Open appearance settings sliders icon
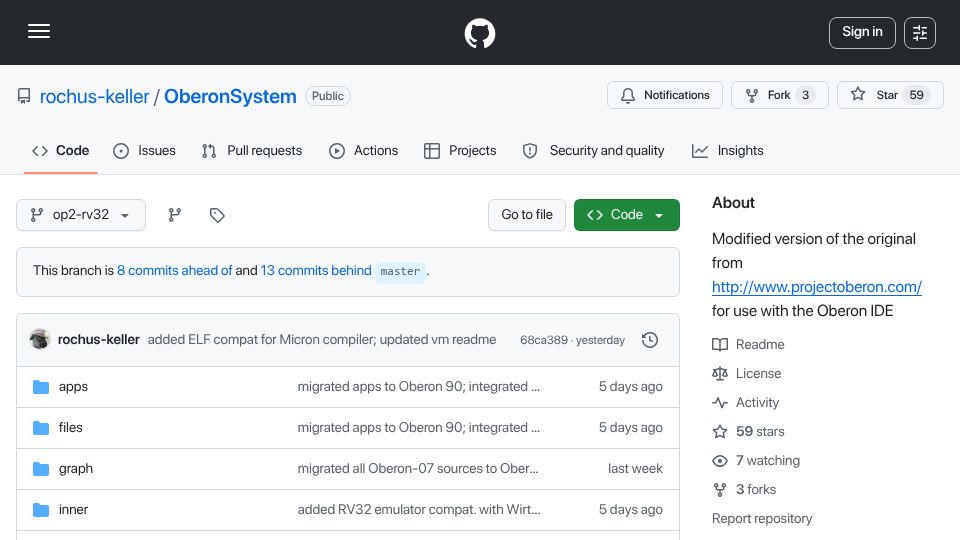960x540 pixels. [x=920, y=32]
